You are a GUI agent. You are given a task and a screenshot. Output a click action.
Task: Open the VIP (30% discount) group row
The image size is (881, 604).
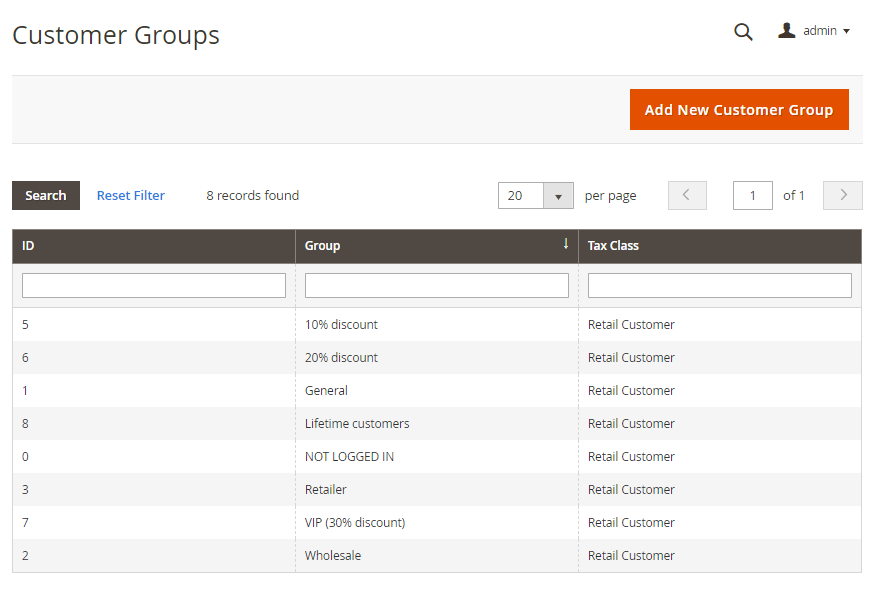[x=355, y=523]
